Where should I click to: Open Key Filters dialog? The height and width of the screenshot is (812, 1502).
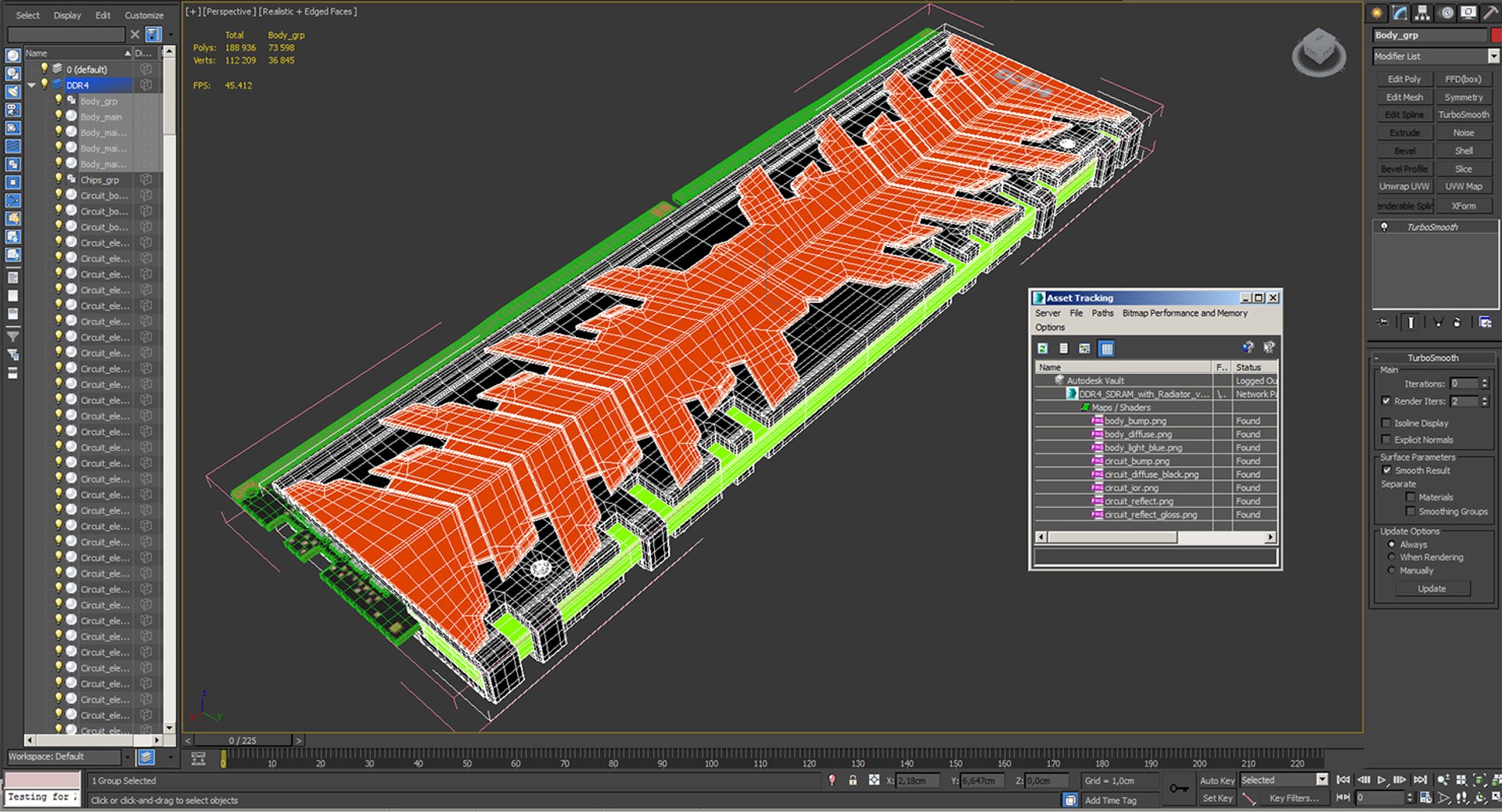tap(1294, 798)
